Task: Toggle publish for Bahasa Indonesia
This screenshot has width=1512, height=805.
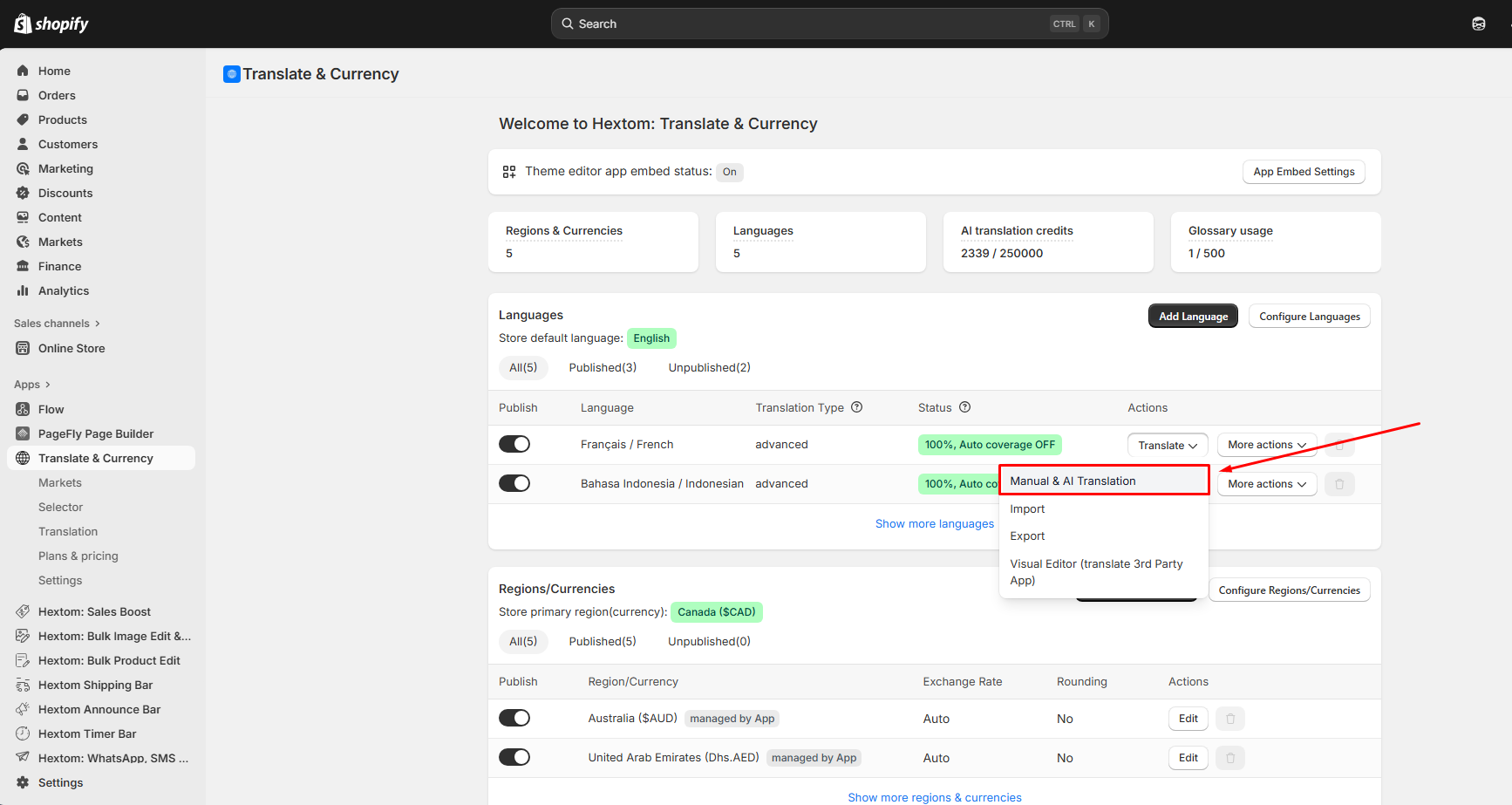Action: click(514, 483)
